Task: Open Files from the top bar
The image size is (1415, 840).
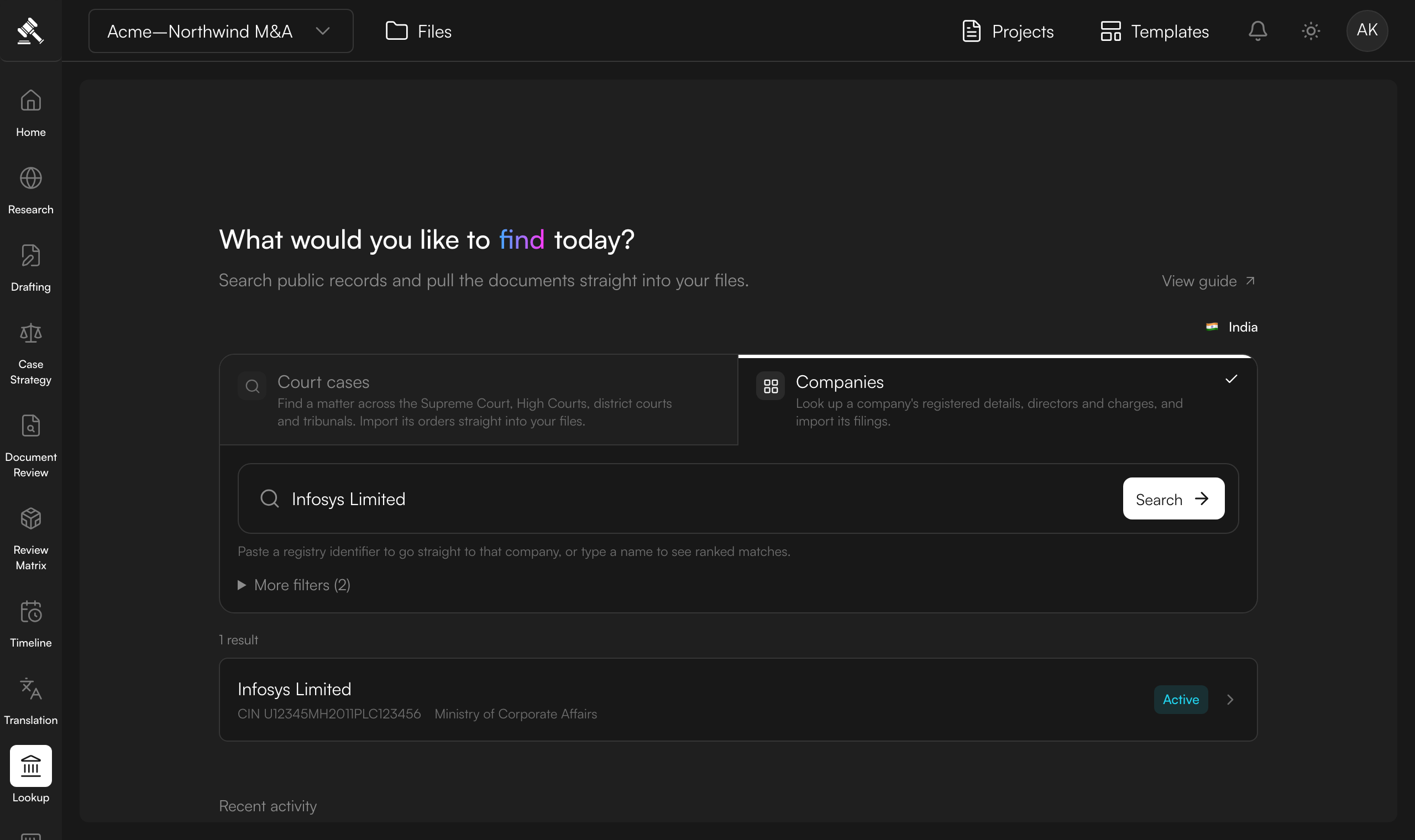Action: tap(418, 31)
